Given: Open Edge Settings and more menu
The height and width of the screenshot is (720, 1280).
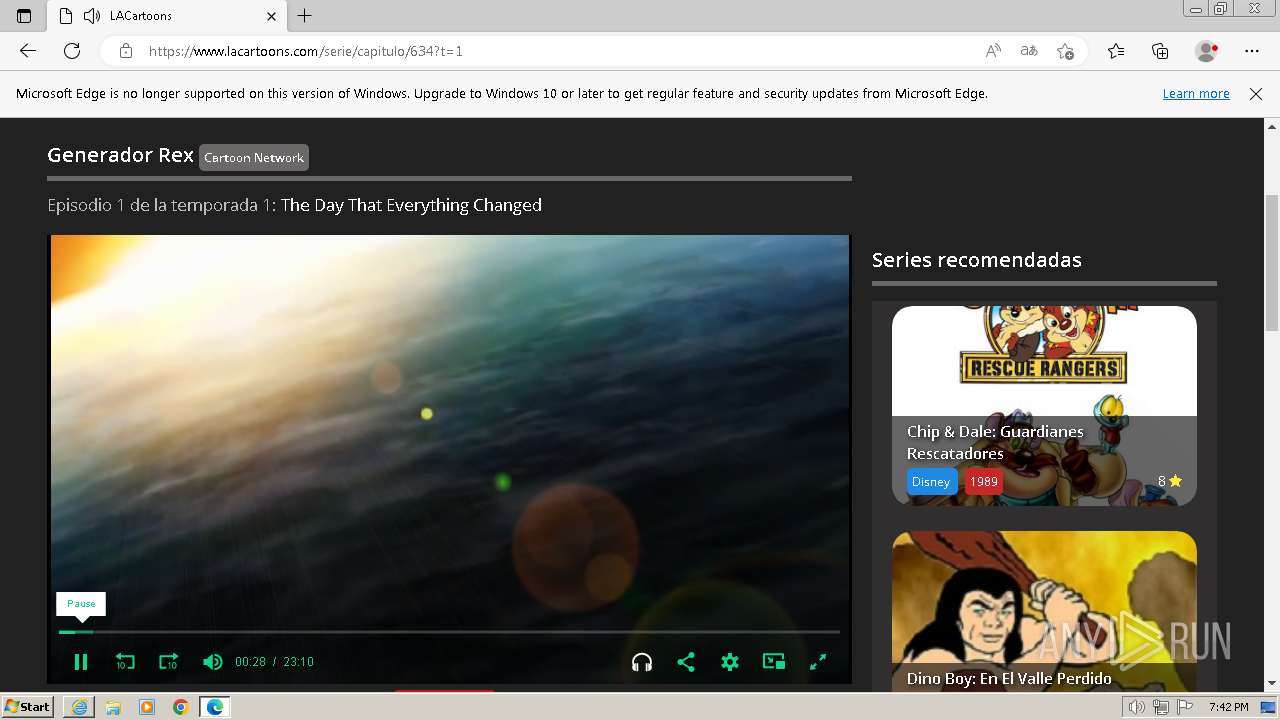Looking at the screenshot, I should click(x=1252, y=51).
